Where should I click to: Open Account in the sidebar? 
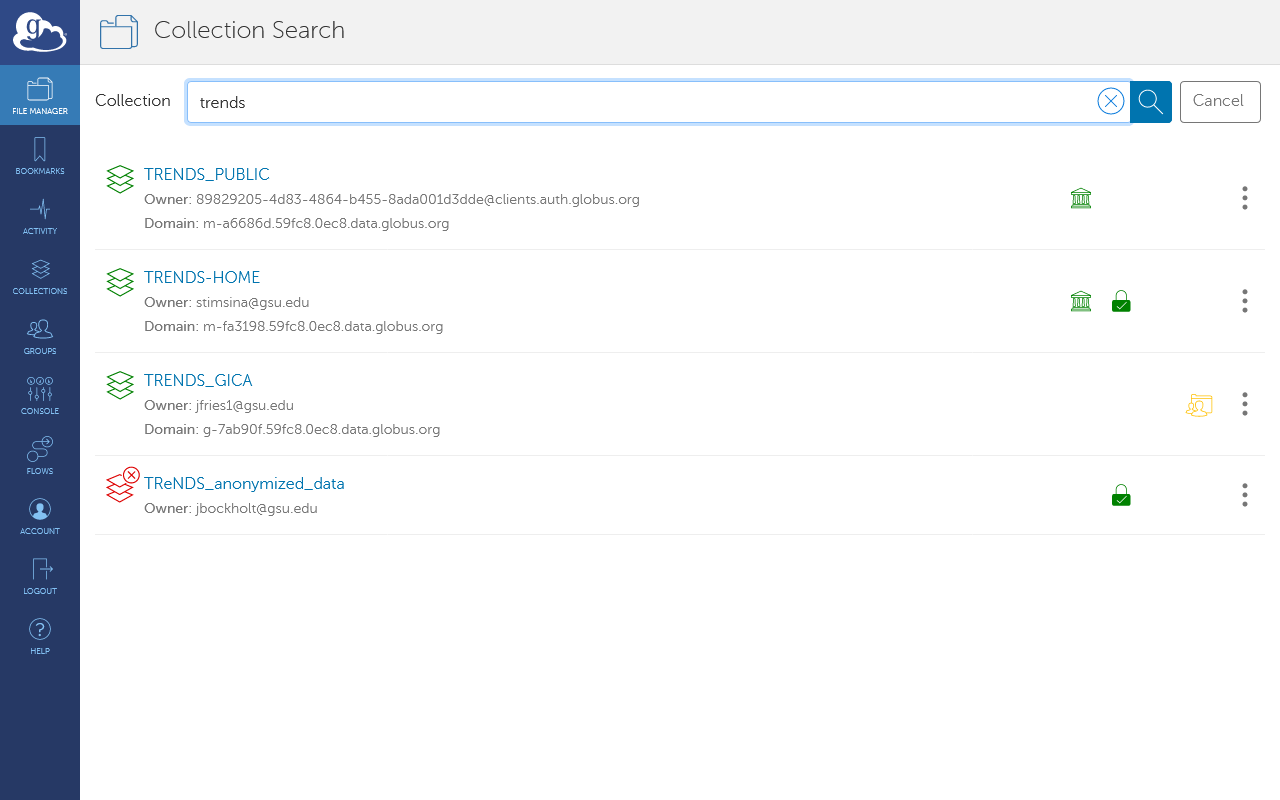pos(40,516)
